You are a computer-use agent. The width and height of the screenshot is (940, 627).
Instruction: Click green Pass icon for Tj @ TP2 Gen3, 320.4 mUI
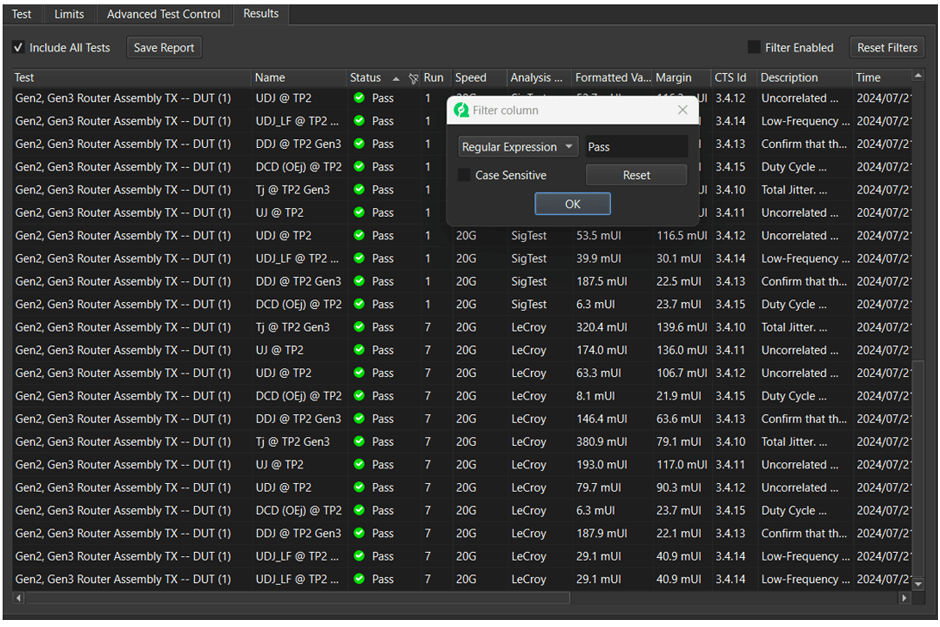359,327
